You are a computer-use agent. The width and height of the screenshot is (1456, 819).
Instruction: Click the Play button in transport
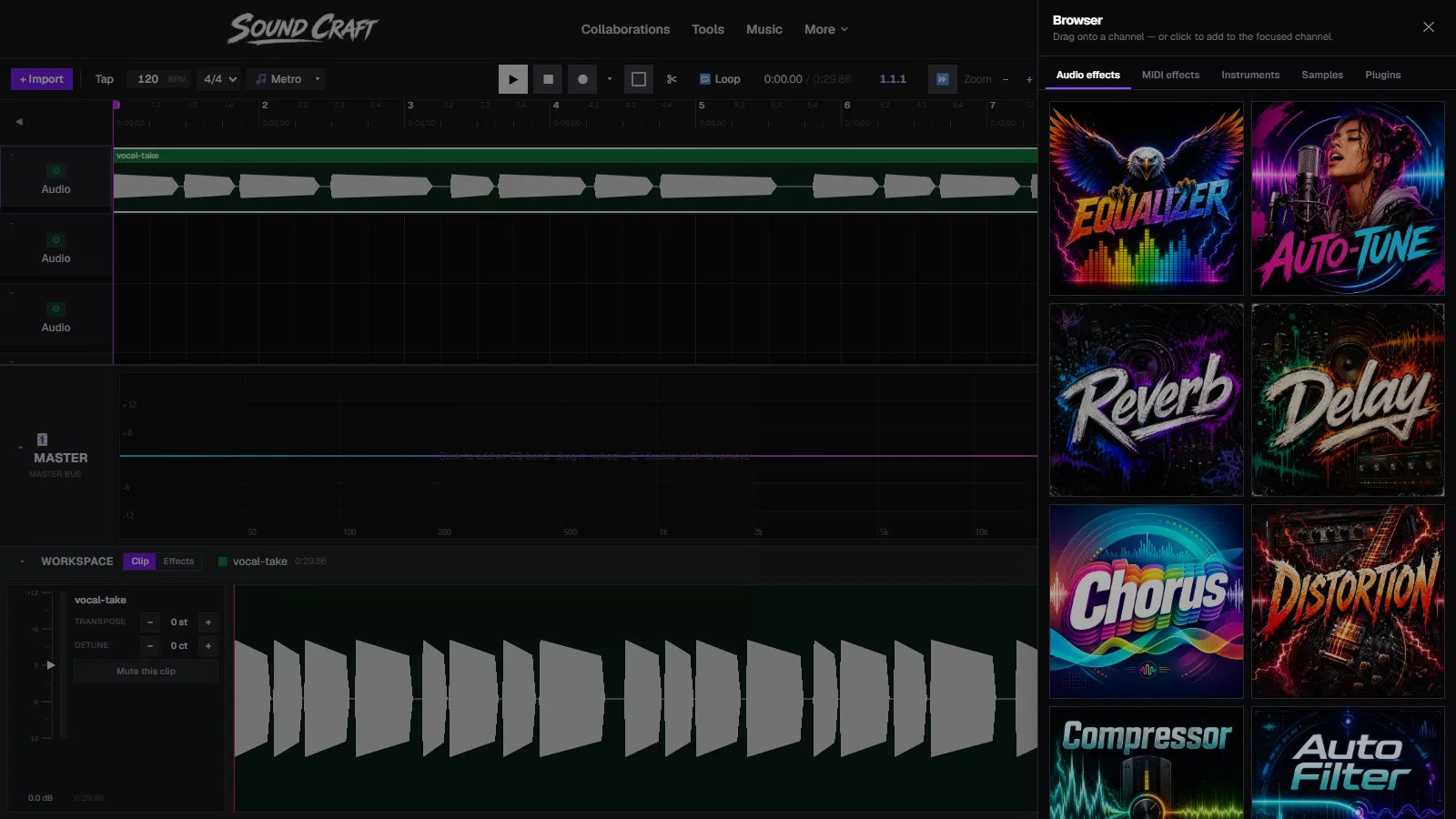click(x=512, y=79)
